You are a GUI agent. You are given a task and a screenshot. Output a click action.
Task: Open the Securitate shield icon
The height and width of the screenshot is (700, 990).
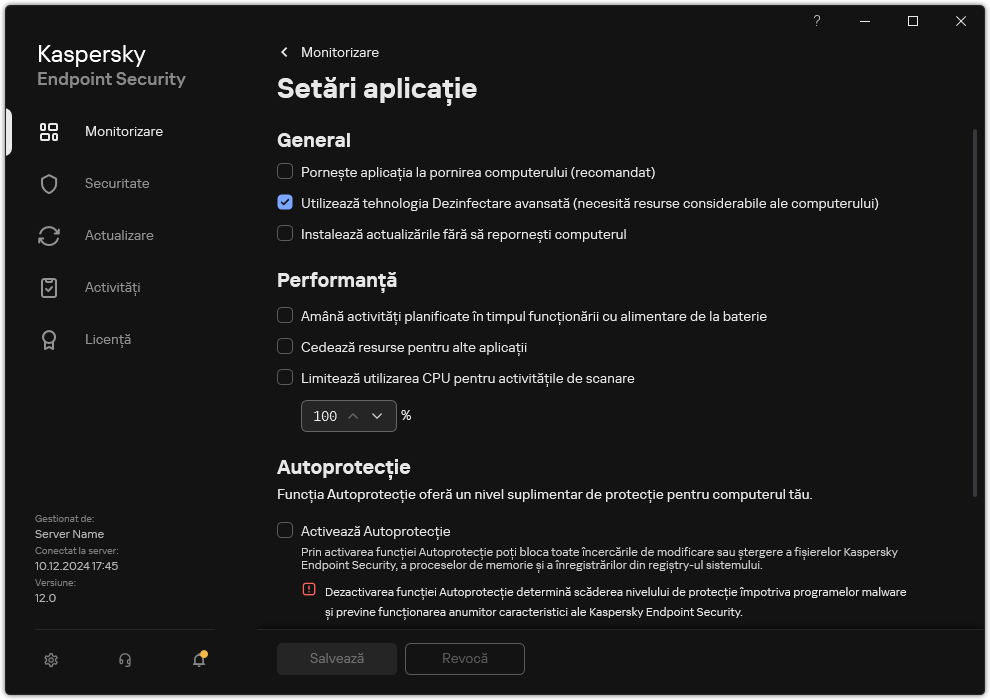coord(49,184)
